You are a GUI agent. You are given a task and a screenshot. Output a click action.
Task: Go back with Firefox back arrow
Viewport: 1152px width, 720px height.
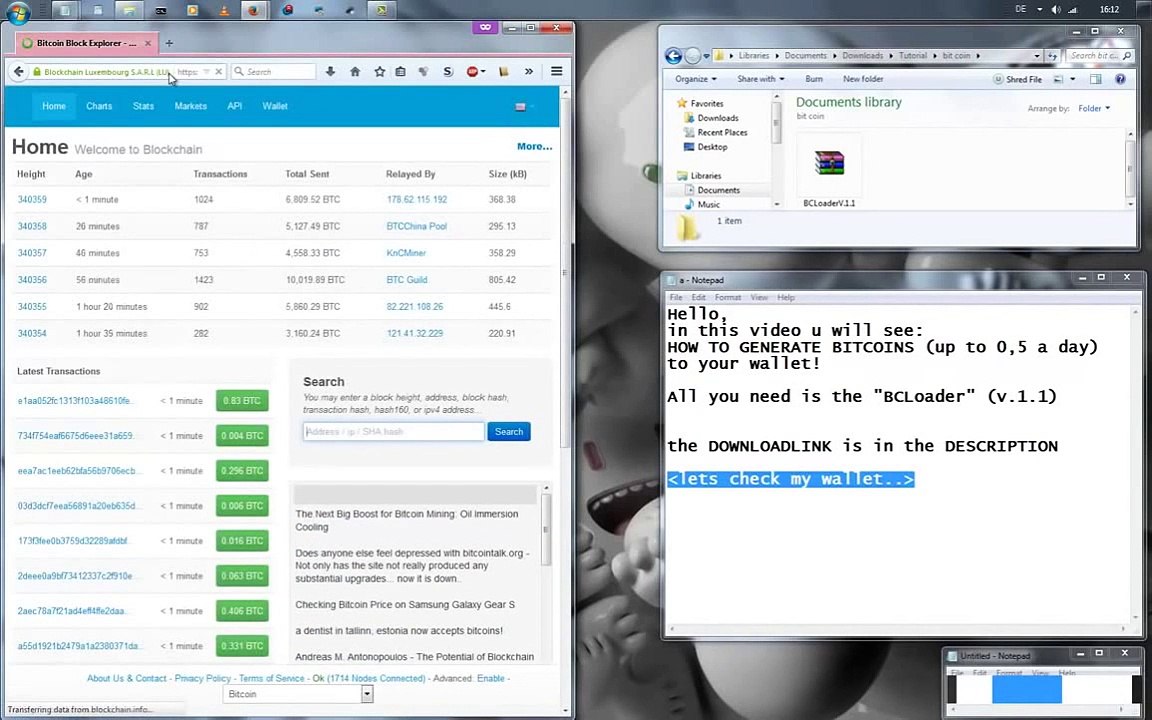click(18, 71)
